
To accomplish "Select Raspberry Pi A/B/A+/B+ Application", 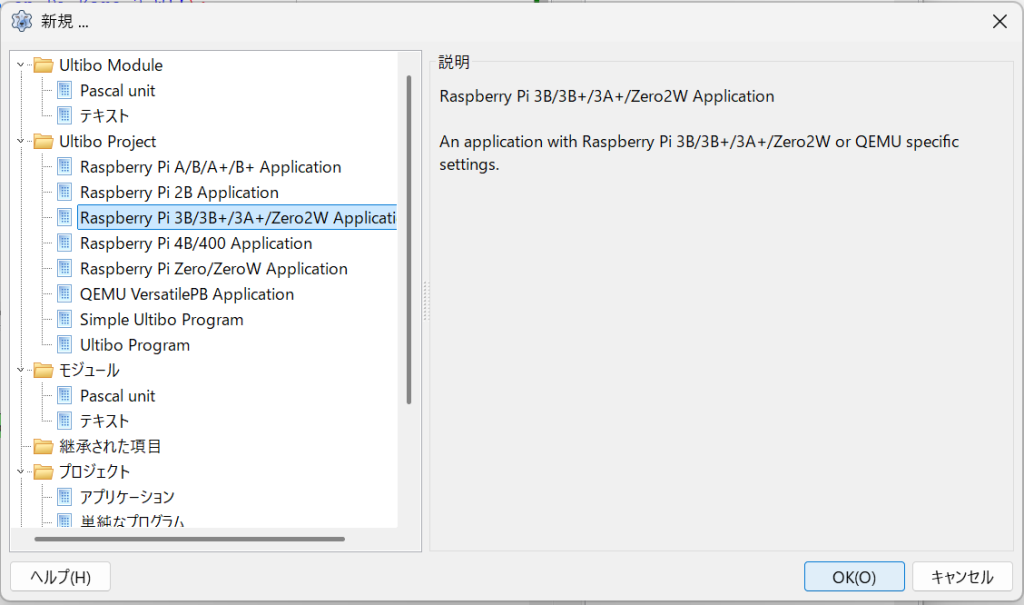I will [x=210, y=167].
